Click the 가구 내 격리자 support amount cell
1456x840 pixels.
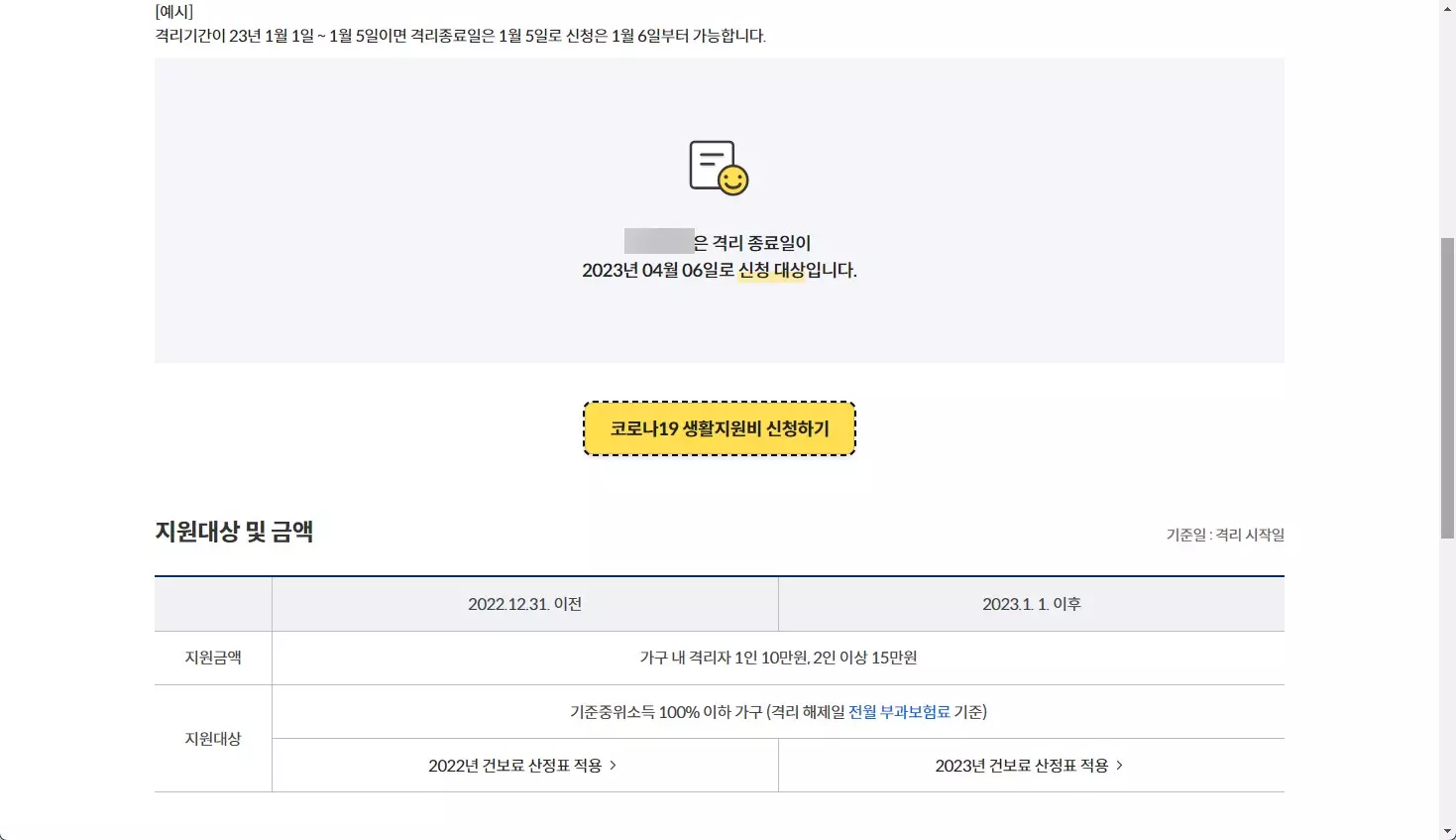(776, 657)
